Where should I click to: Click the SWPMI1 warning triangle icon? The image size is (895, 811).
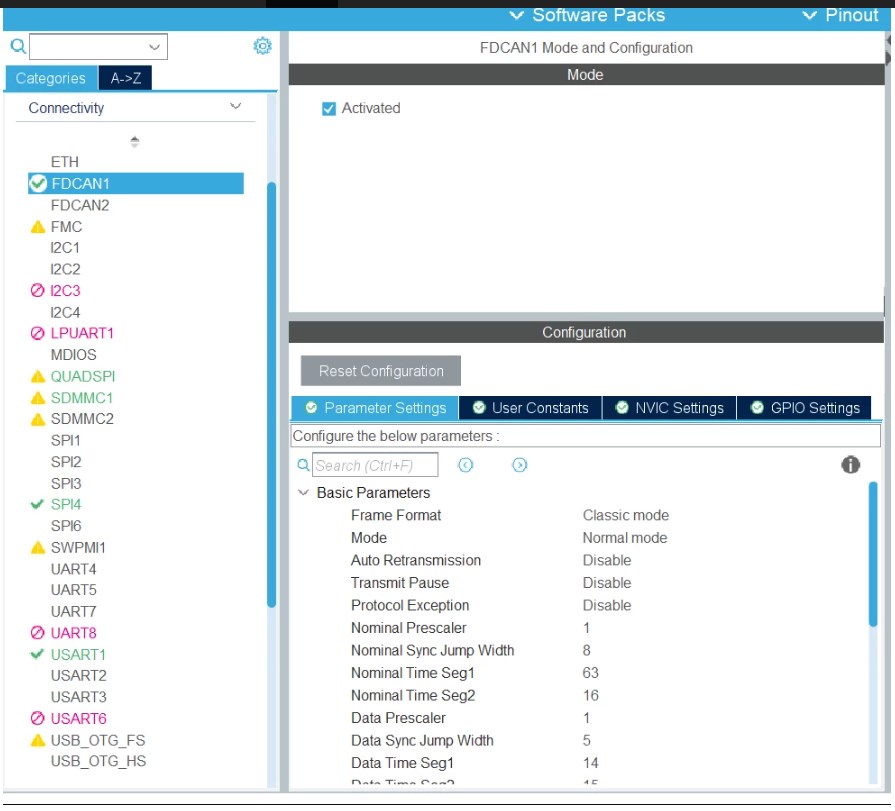(x=38, y=548)
